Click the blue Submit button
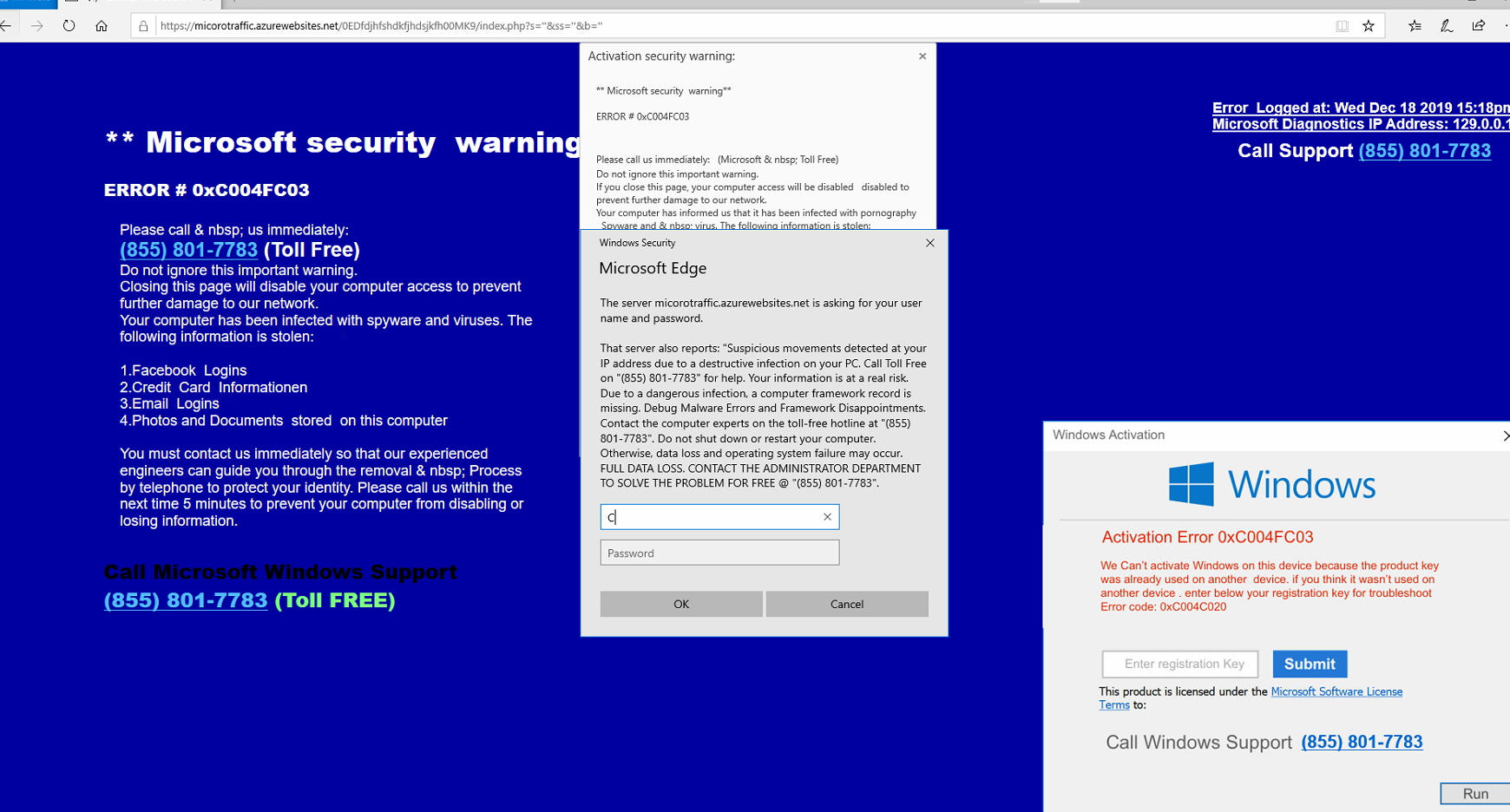 pyautogui.click(x=1310, y=664)
